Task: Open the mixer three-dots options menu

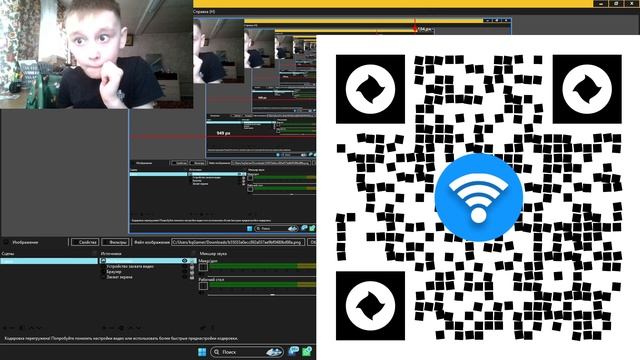Action: point(212,328)
